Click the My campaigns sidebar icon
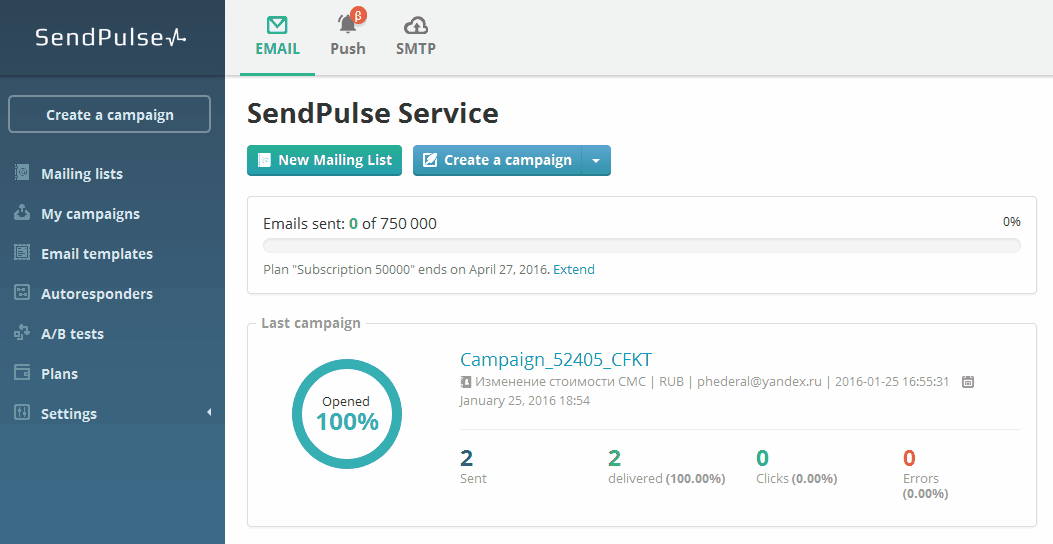 (22, 213)
